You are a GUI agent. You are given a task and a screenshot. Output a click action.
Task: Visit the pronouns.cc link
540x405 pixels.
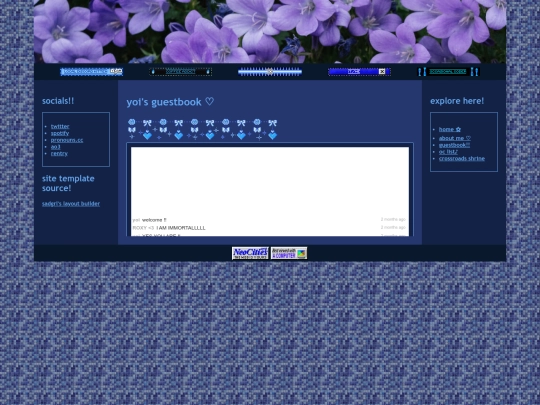coord(67,140)
